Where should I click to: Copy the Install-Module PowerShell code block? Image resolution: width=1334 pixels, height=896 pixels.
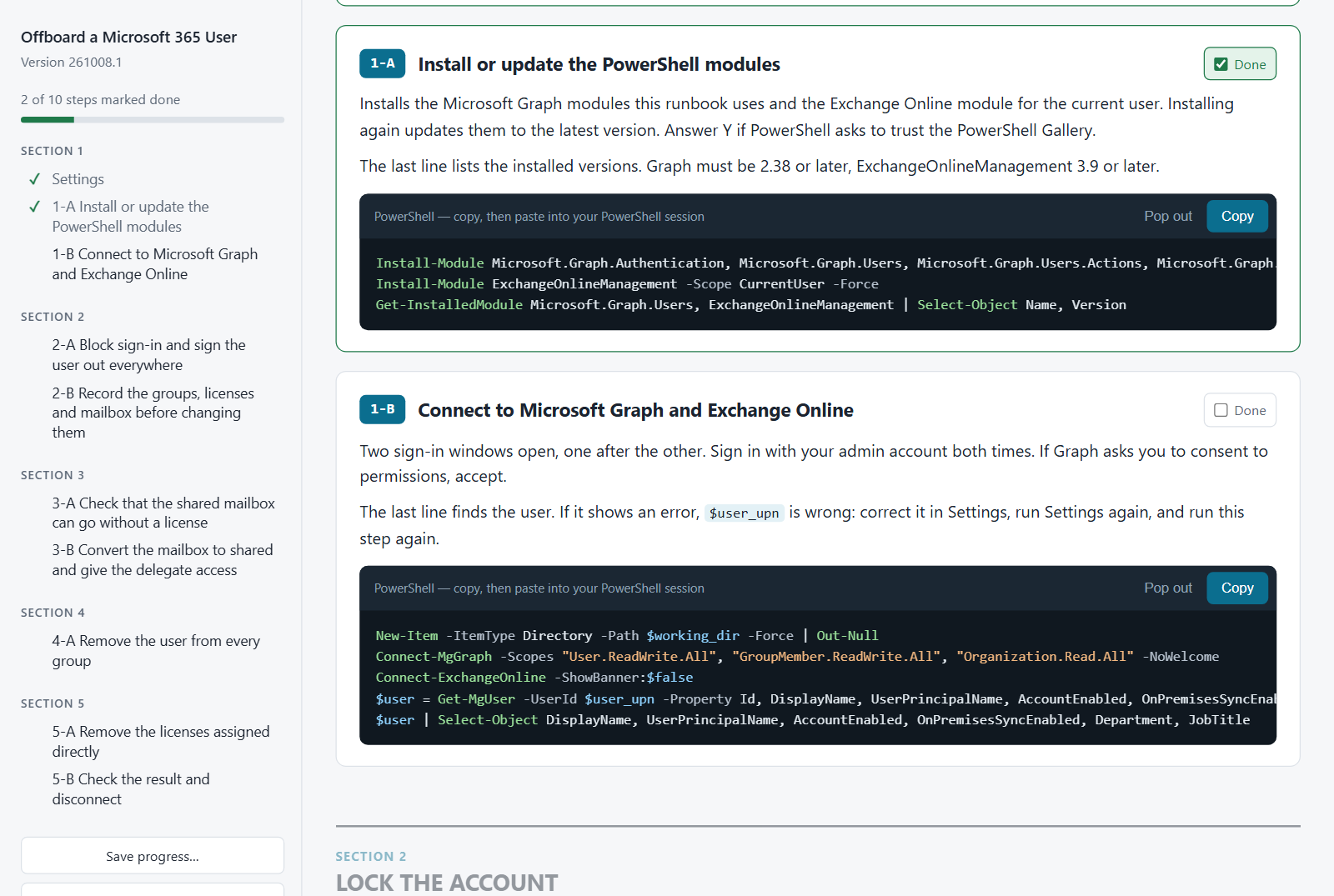[1237, 216]
